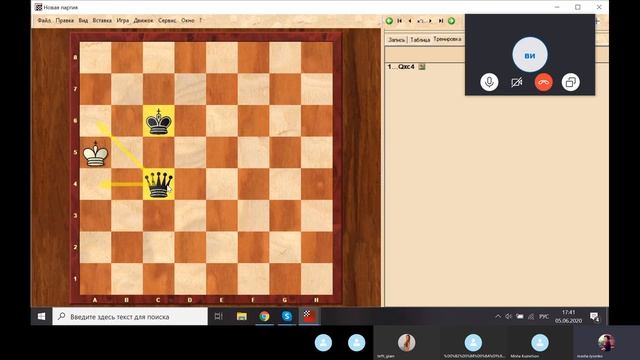Viewport: 640px width, 360px height.
Task: Open File Explorer from the taskbar
Action: [x=242, y=316]
